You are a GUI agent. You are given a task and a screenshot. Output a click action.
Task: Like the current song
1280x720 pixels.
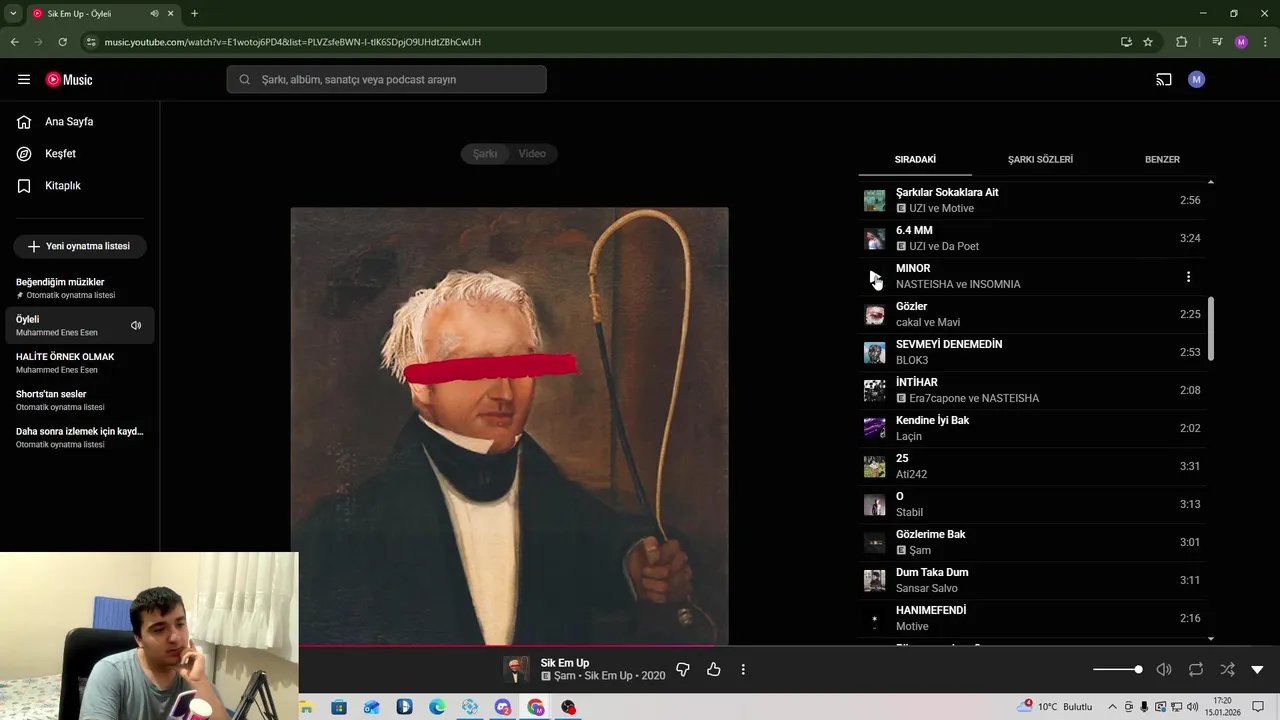(713, 670)
